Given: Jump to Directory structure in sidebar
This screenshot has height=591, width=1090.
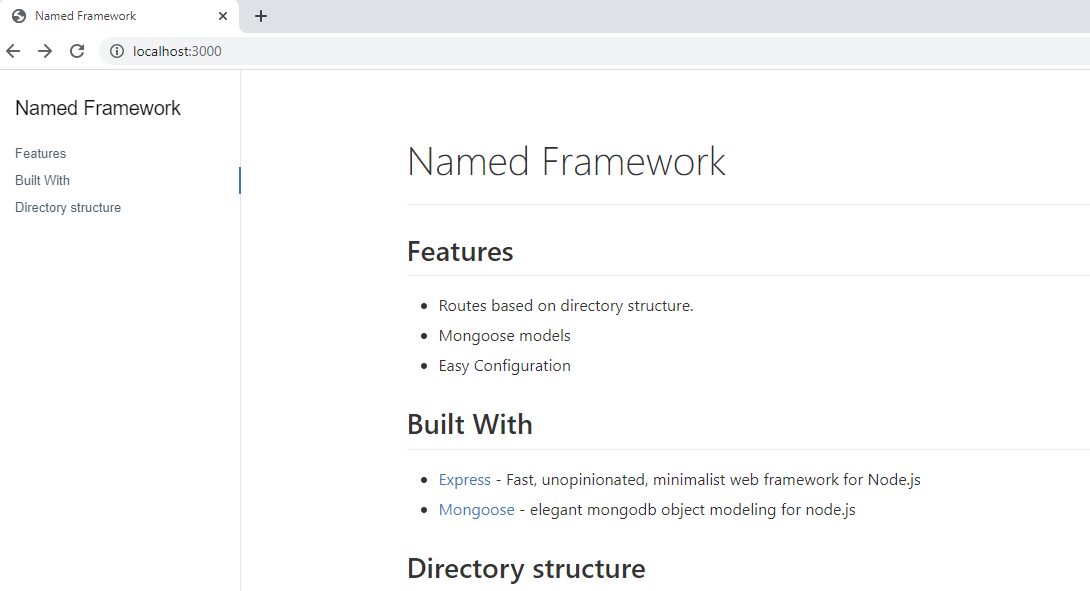Looking at the screenshot, I should pyautogui.click(x=68, y=207).
